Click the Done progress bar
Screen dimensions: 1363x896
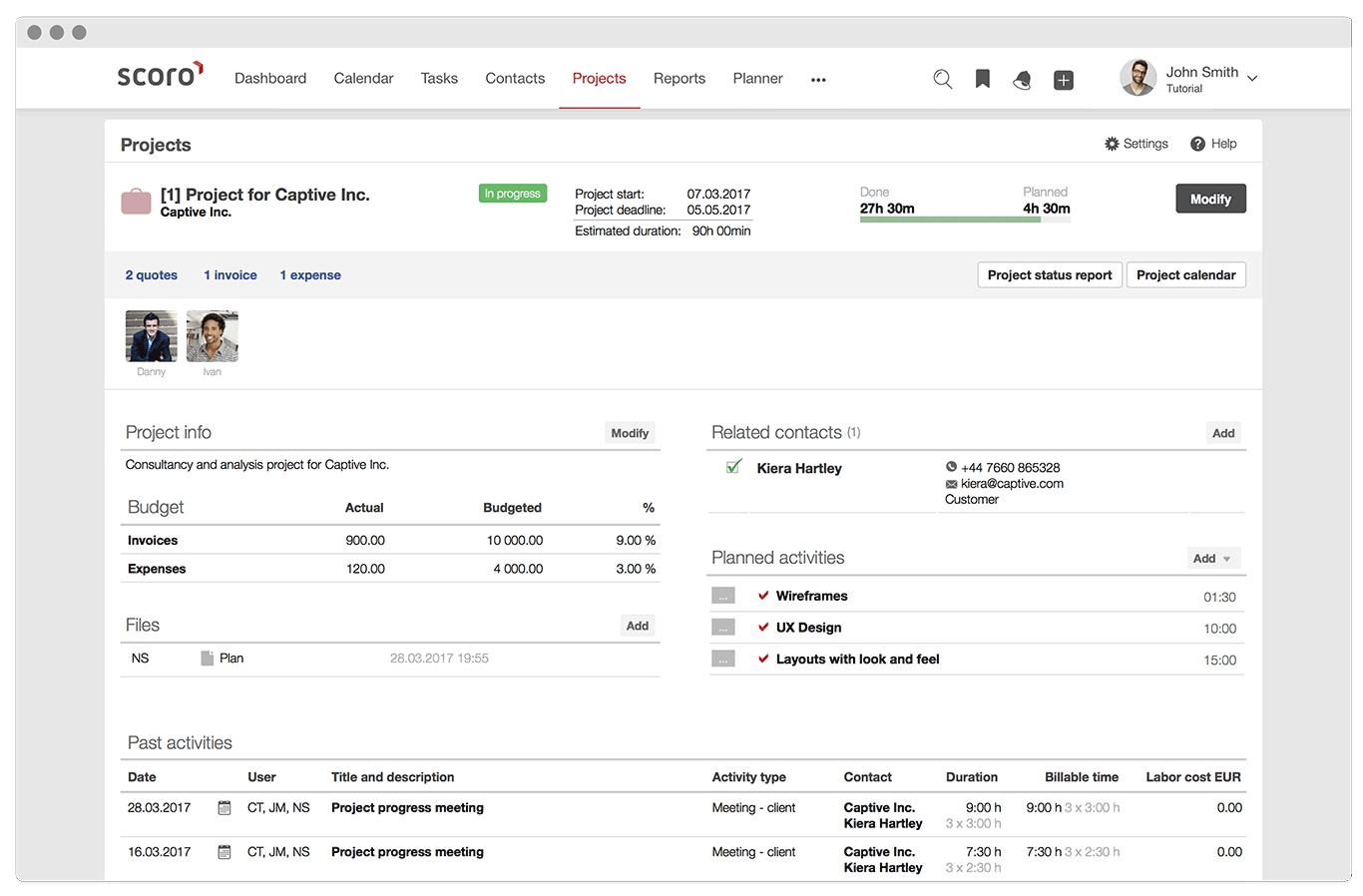pos(948,217)
